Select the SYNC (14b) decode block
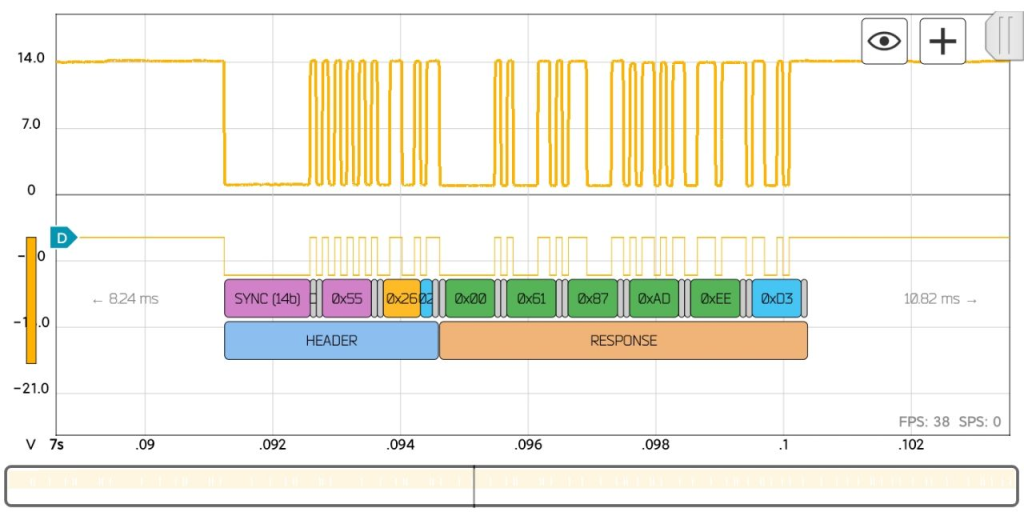The width and height of the screenshot is (1024, 512). pyautogui.click(x=267, y=298)
